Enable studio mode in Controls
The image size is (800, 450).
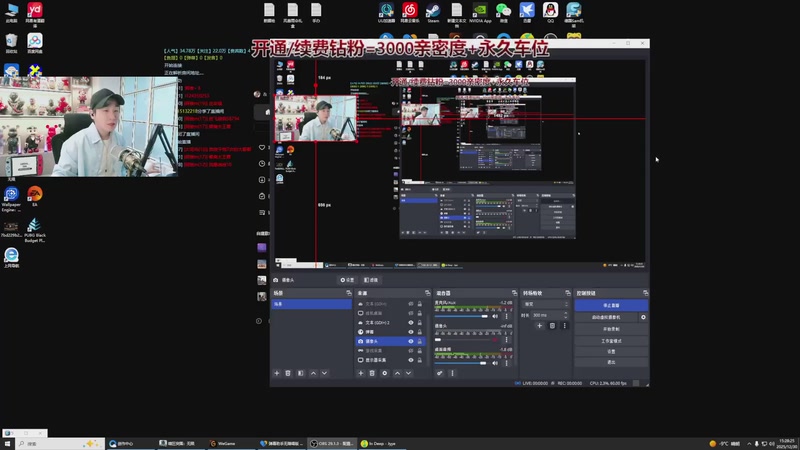611,341
